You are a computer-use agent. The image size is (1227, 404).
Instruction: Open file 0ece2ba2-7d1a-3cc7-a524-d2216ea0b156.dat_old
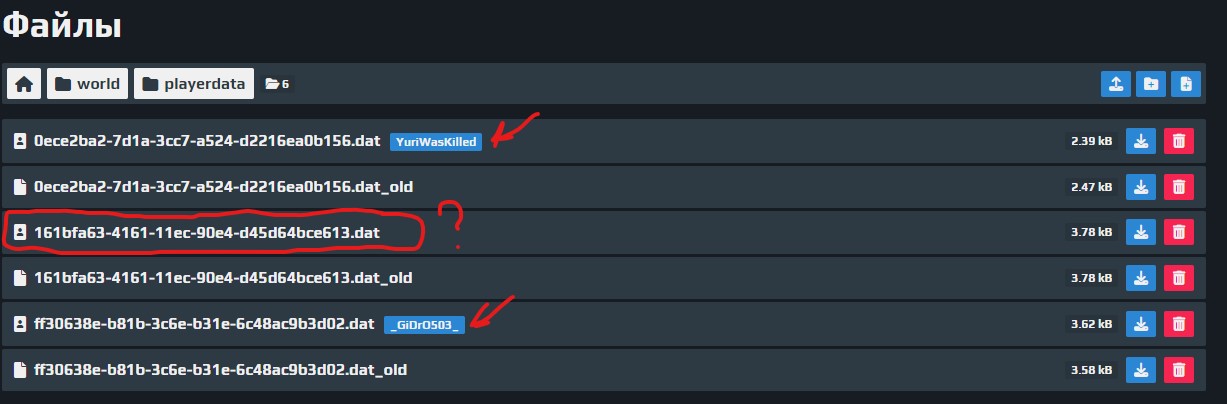(x=223, y=186)
